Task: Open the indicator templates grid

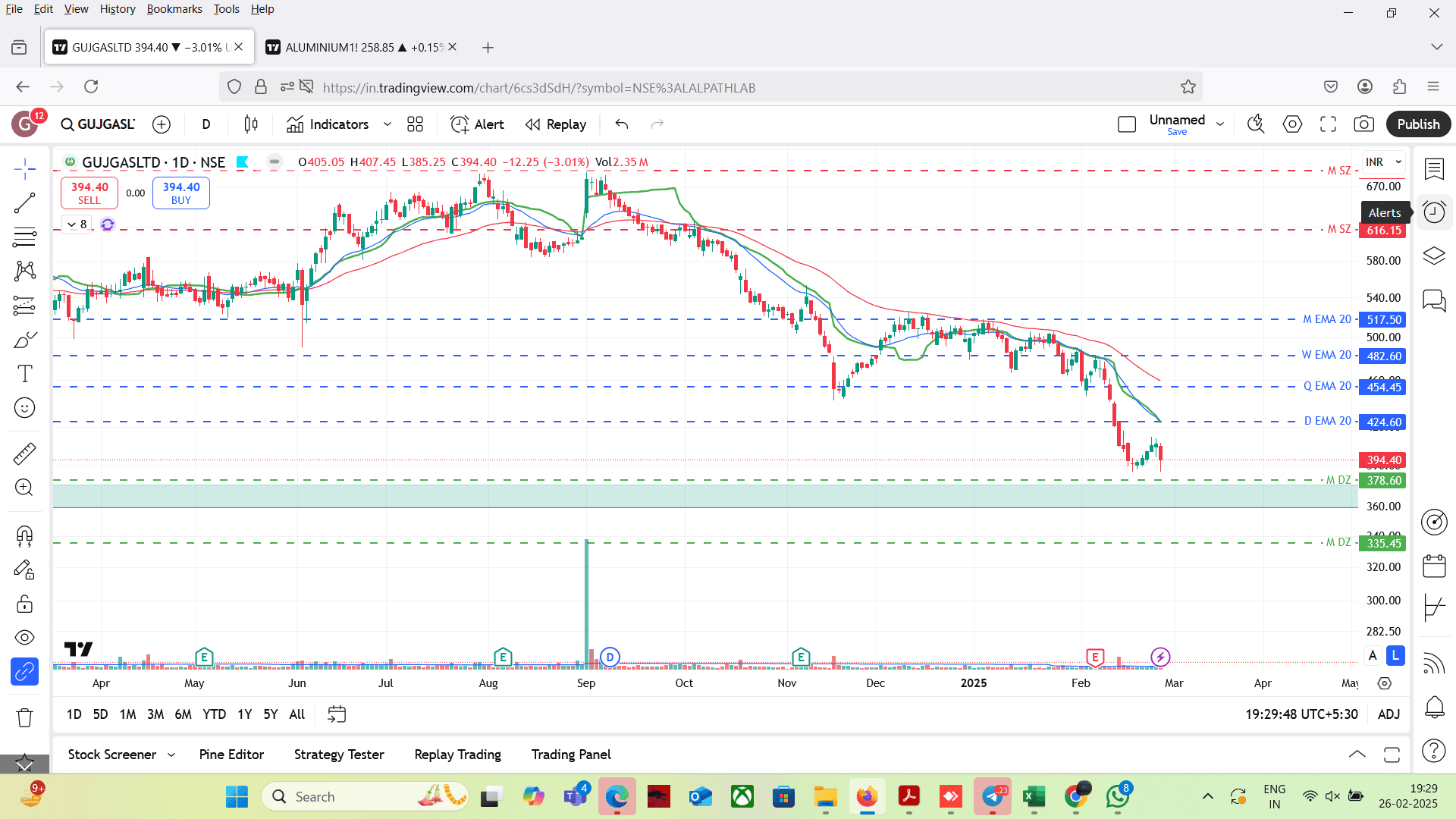Action: point(415,124)
